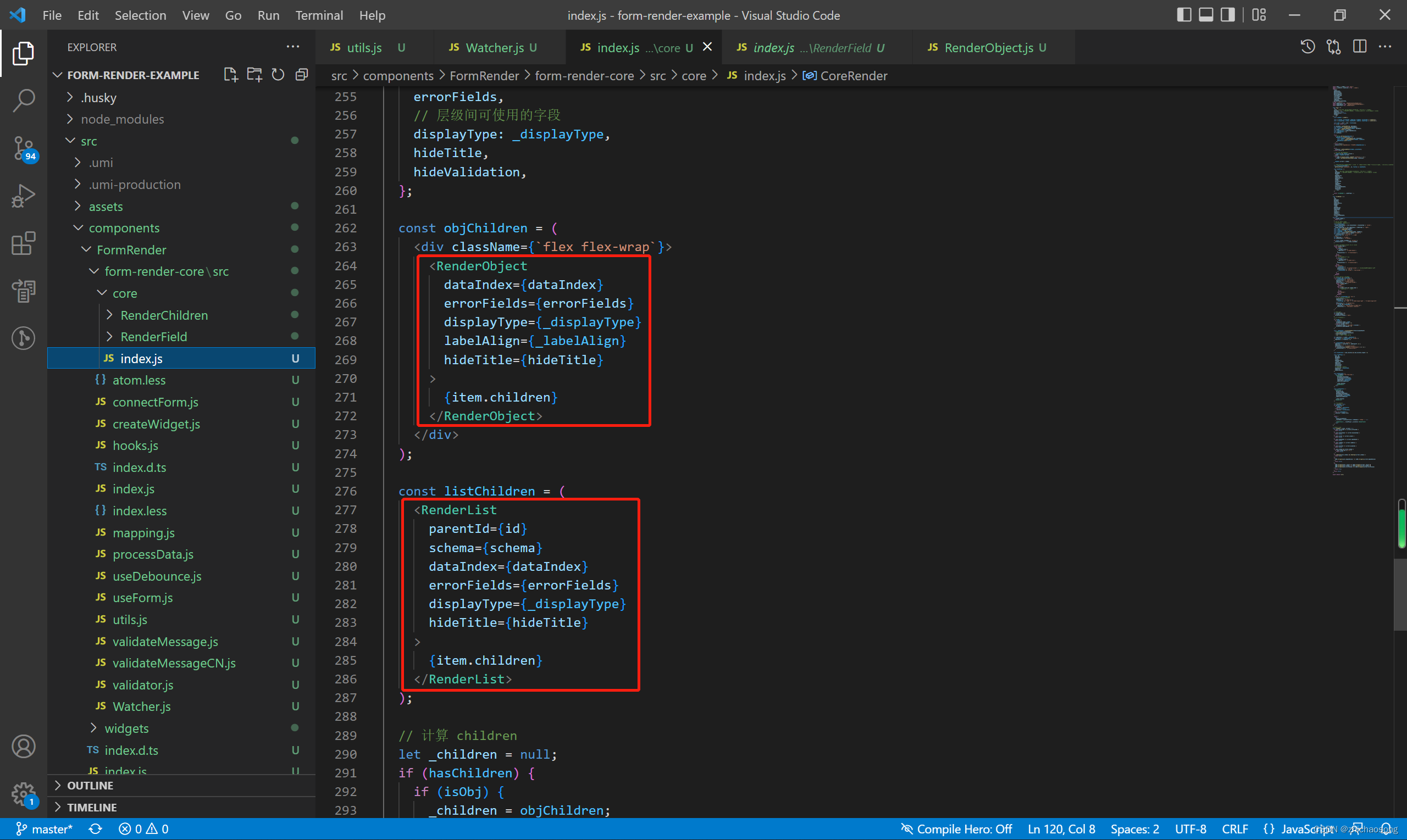Click Open Changes compare icon in editor toolbar

pos(1333,47)
